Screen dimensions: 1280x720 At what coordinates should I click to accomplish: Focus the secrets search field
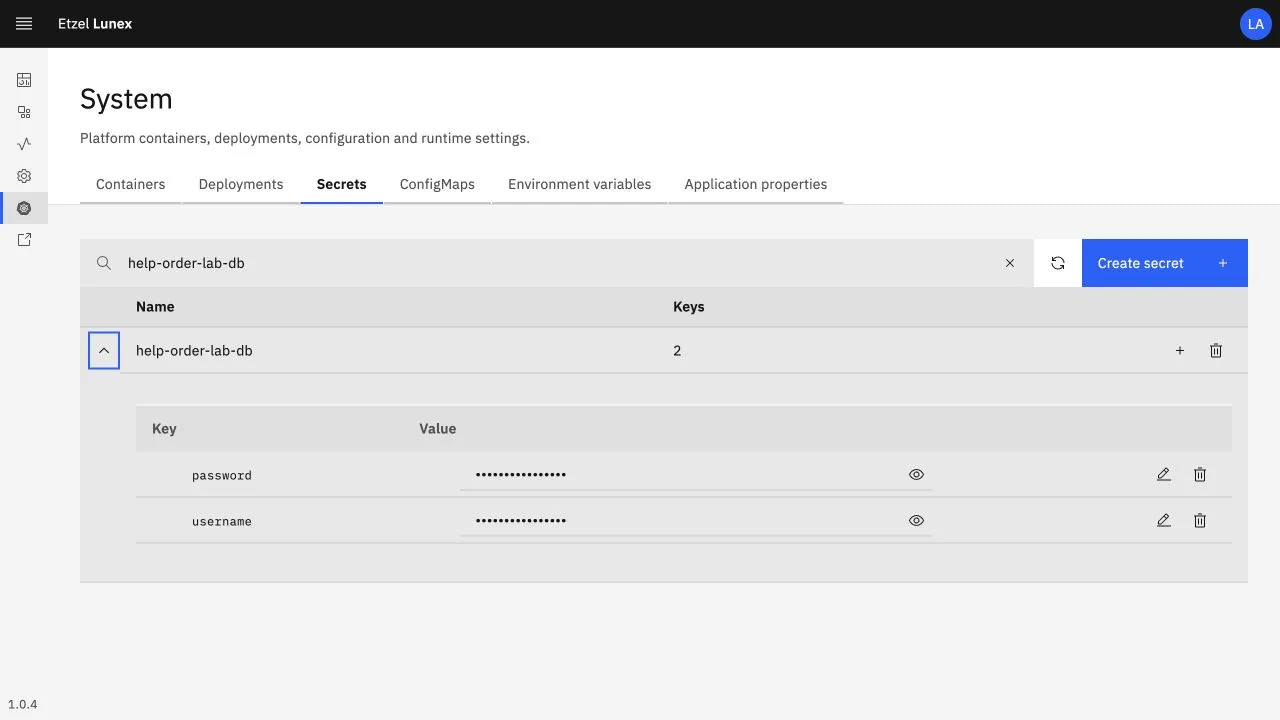[x=557, y=263]
